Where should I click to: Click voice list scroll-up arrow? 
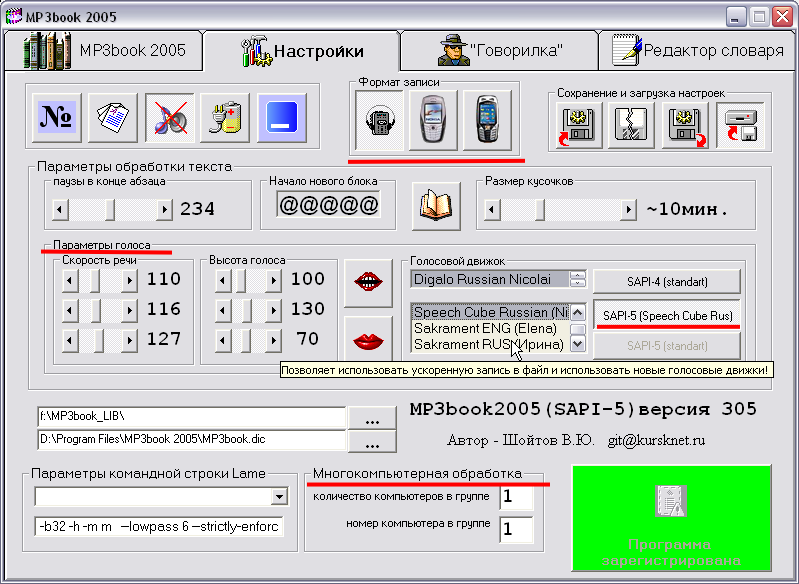pos(578,312)
